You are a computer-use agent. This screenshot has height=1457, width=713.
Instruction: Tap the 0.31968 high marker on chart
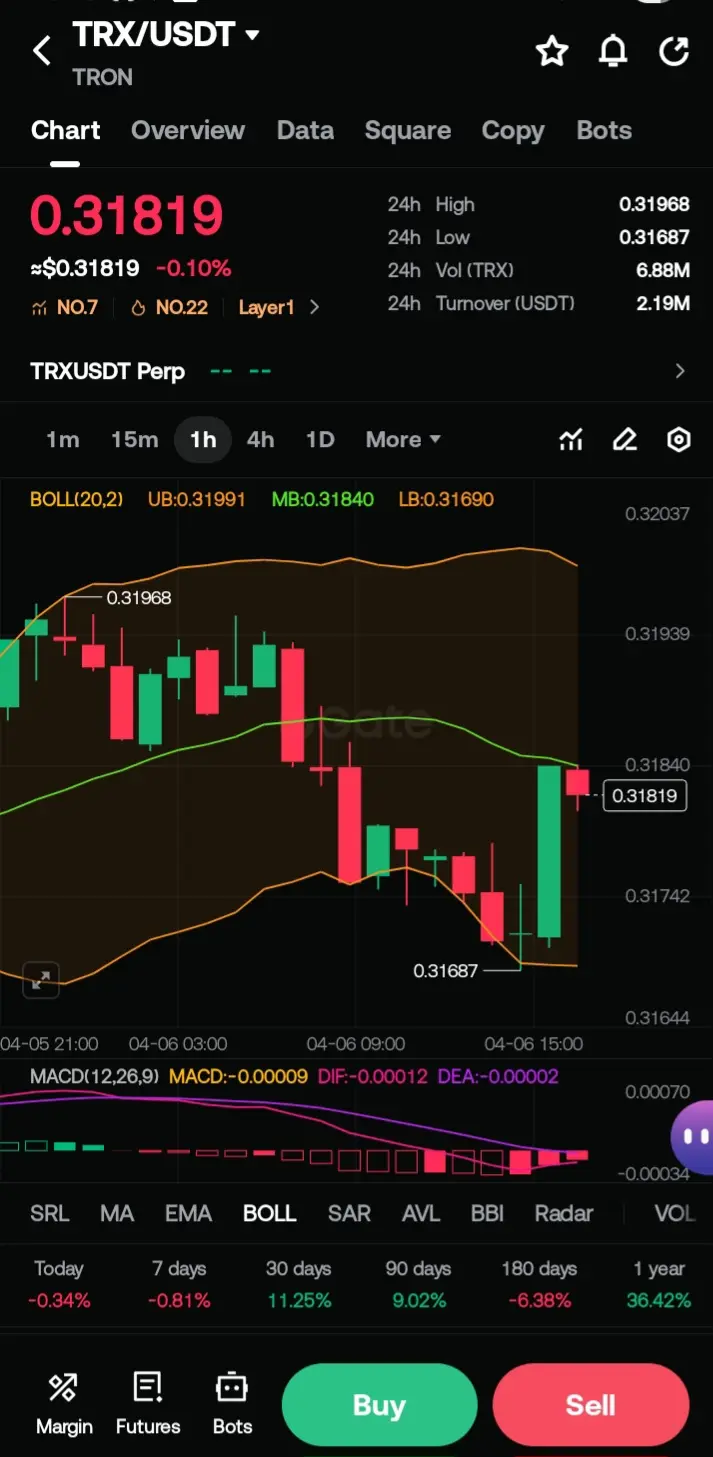click(x=139, y=598)
